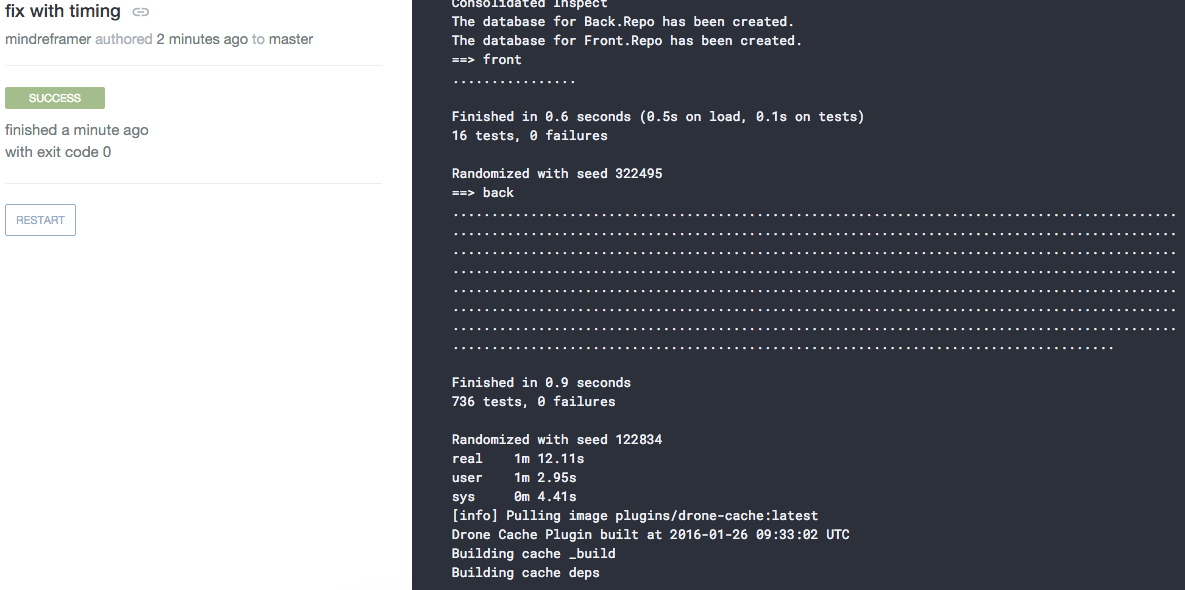Restart the build with RESTART button

[40, 220]
